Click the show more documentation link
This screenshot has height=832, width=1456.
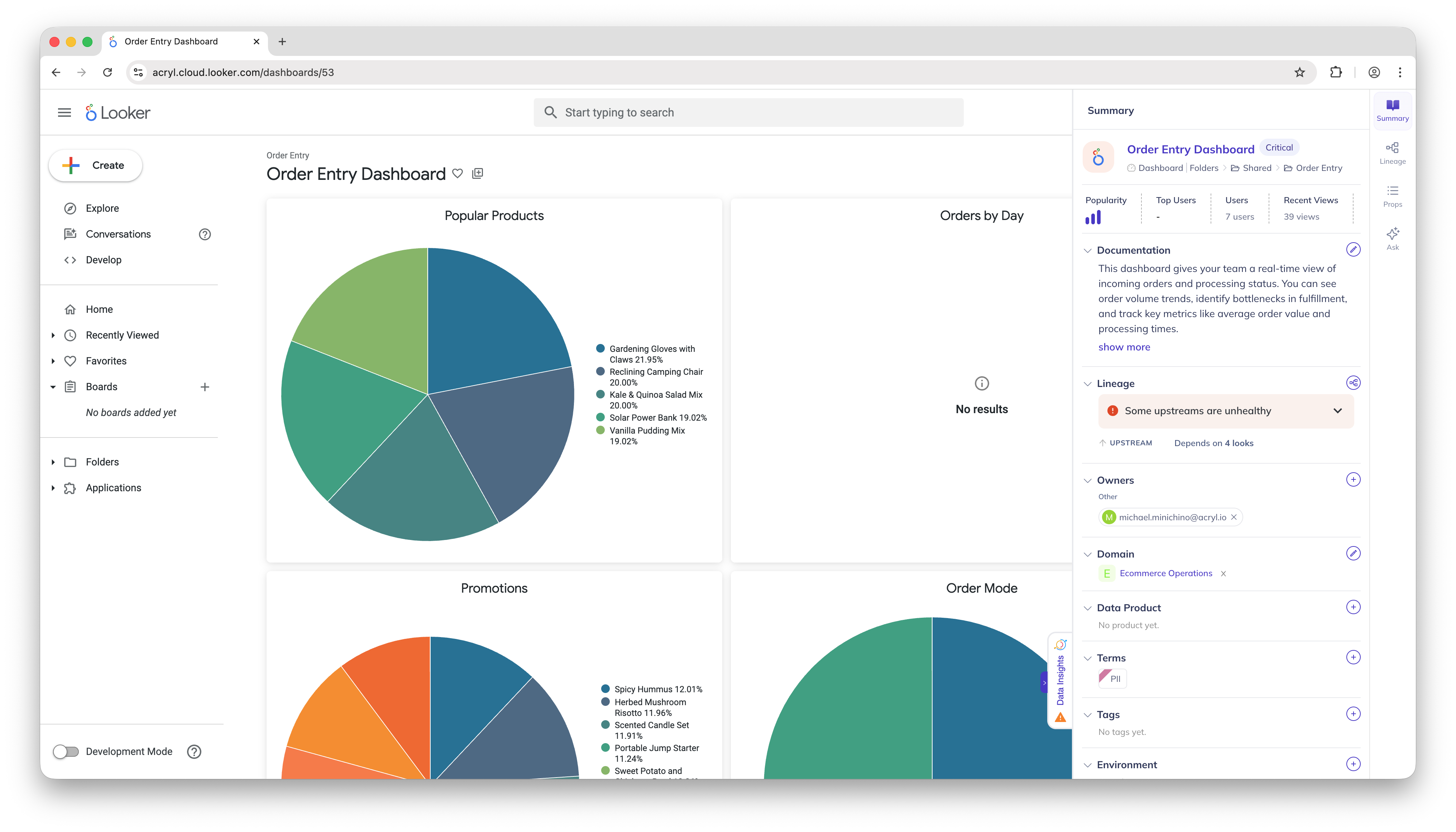[x=1124, y=347]
